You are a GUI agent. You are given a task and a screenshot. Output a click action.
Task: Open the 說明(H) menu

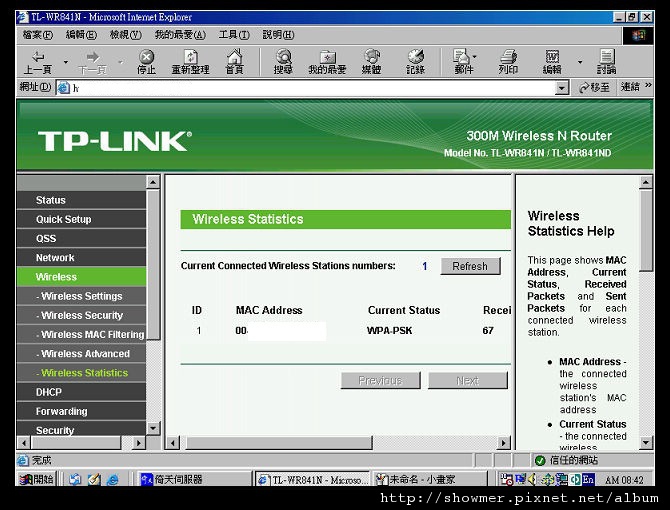click(x=278, y=35)
